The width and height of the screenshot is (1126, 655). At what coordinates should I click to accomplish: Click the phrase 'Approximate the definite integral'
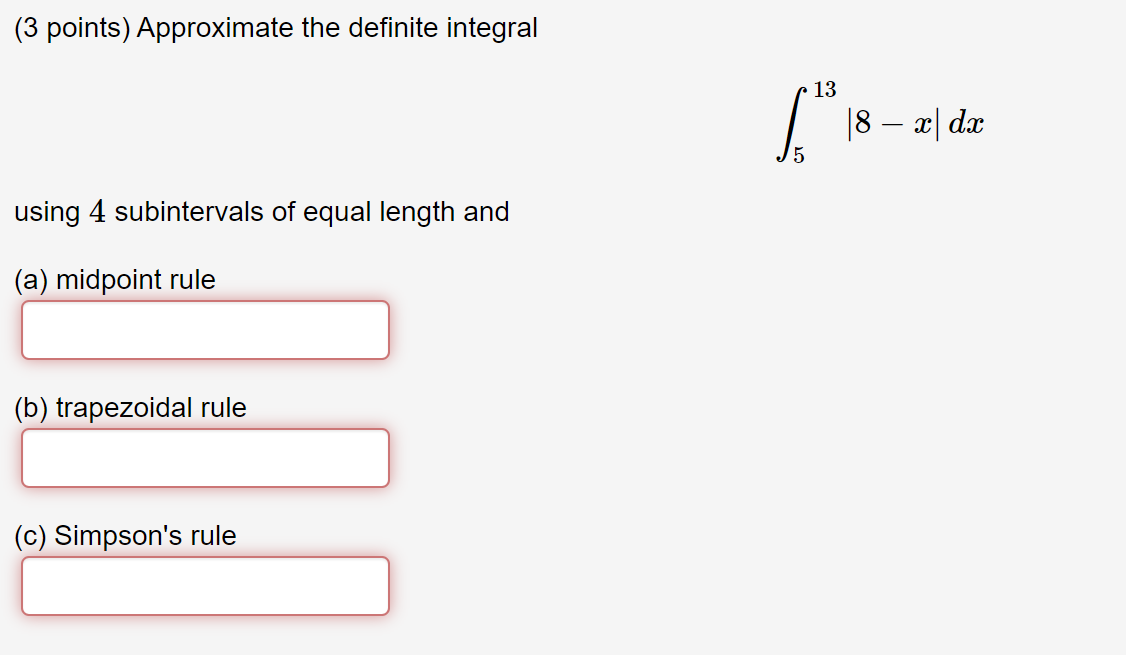click(x=335, y=28)
